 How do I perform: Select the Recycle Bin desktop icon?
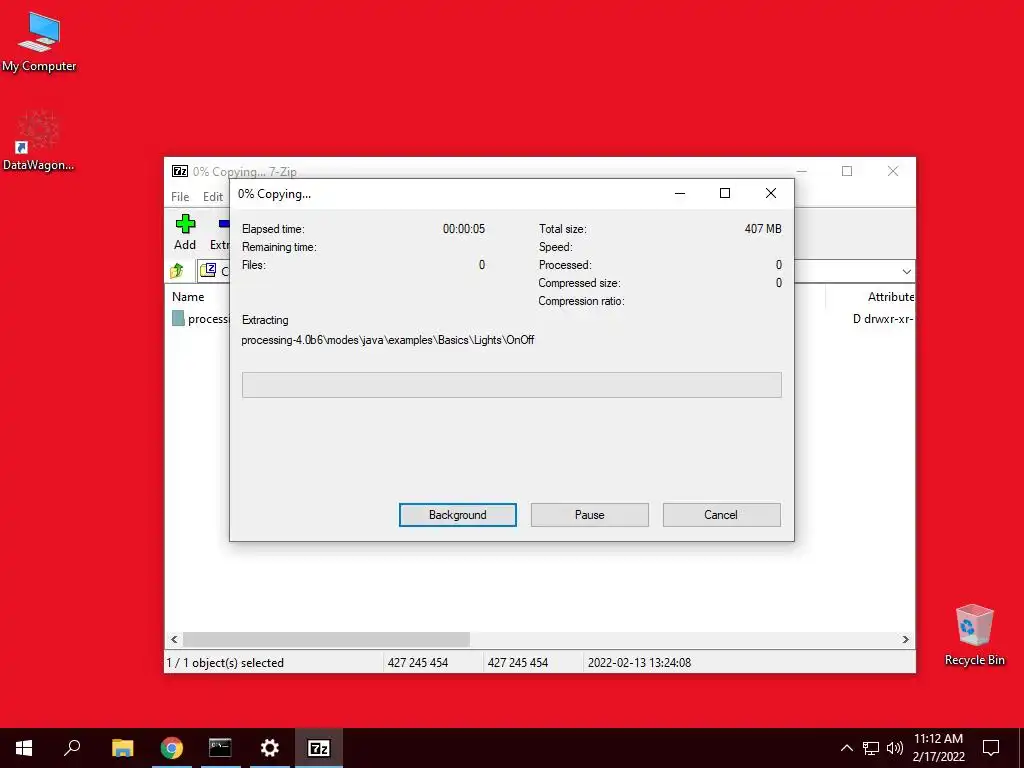click(974, 635)
